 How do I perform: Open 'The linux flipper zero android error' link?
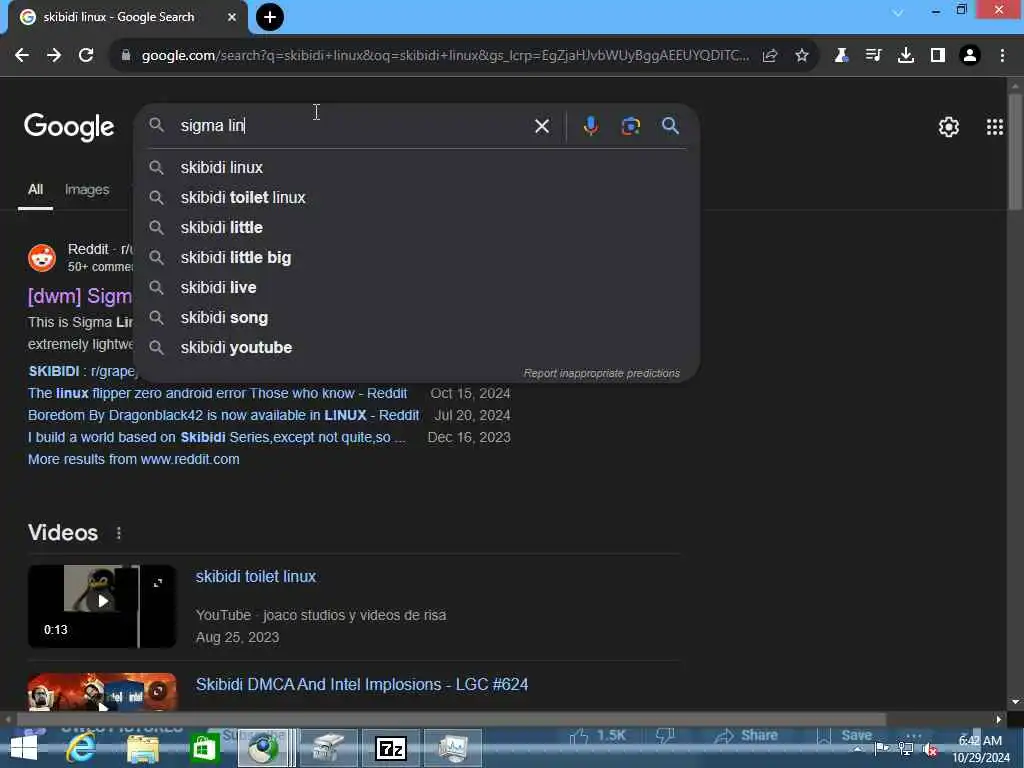[x=217, y=393]
